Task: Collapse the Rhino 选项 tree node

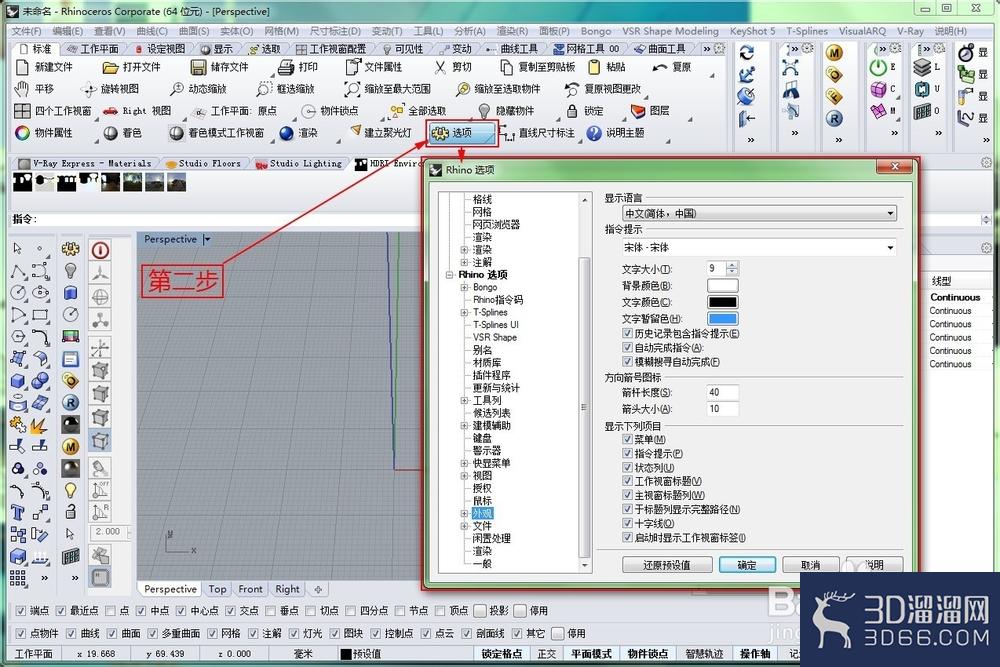Action: 450,275
